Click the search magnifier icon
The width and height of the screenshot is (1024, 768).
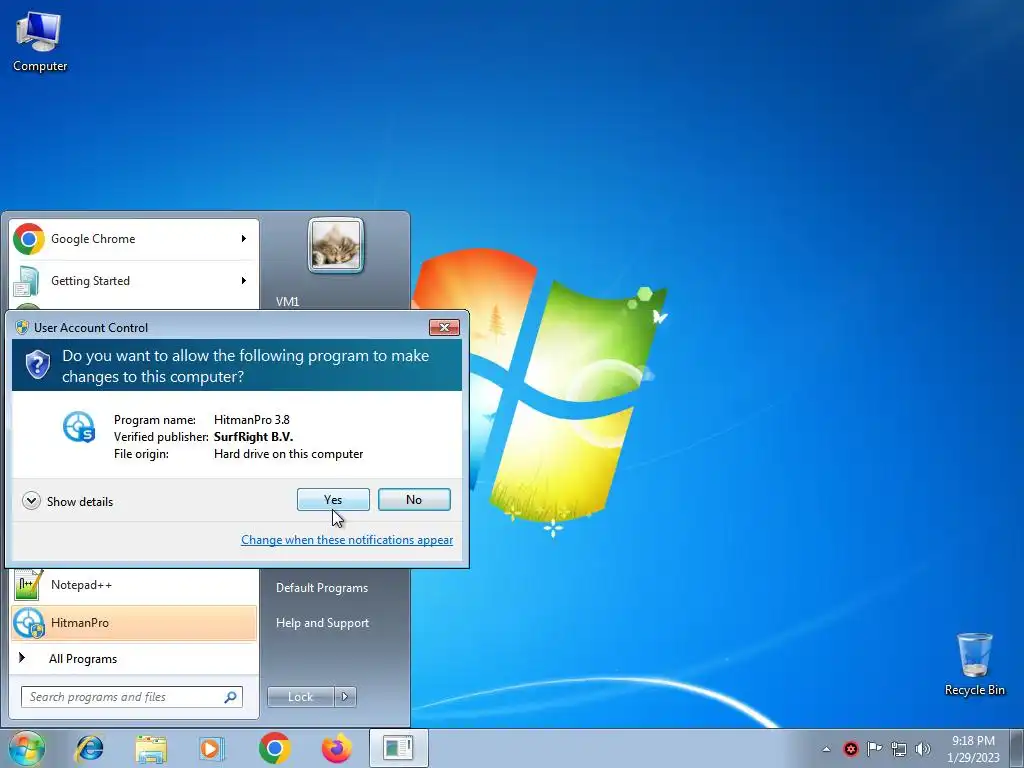pos(230,697)
